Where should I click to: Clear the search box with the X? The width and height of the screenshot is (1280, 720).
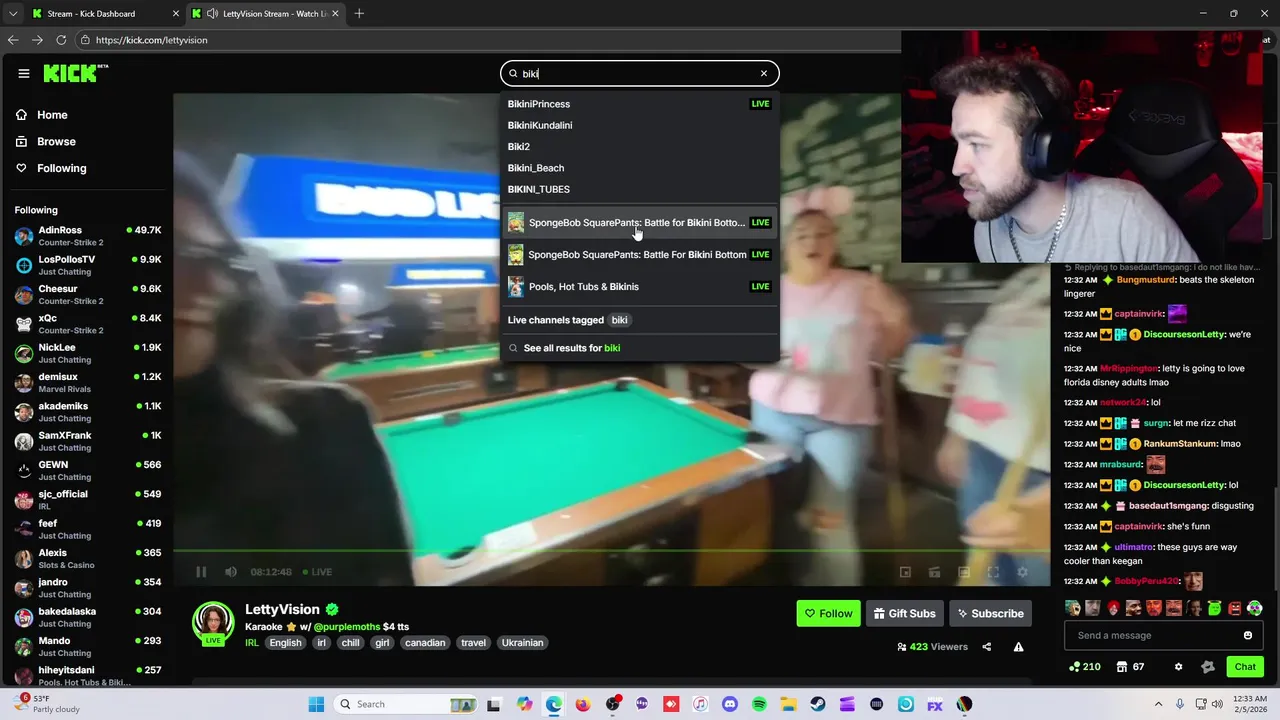(x=764, y=73)
